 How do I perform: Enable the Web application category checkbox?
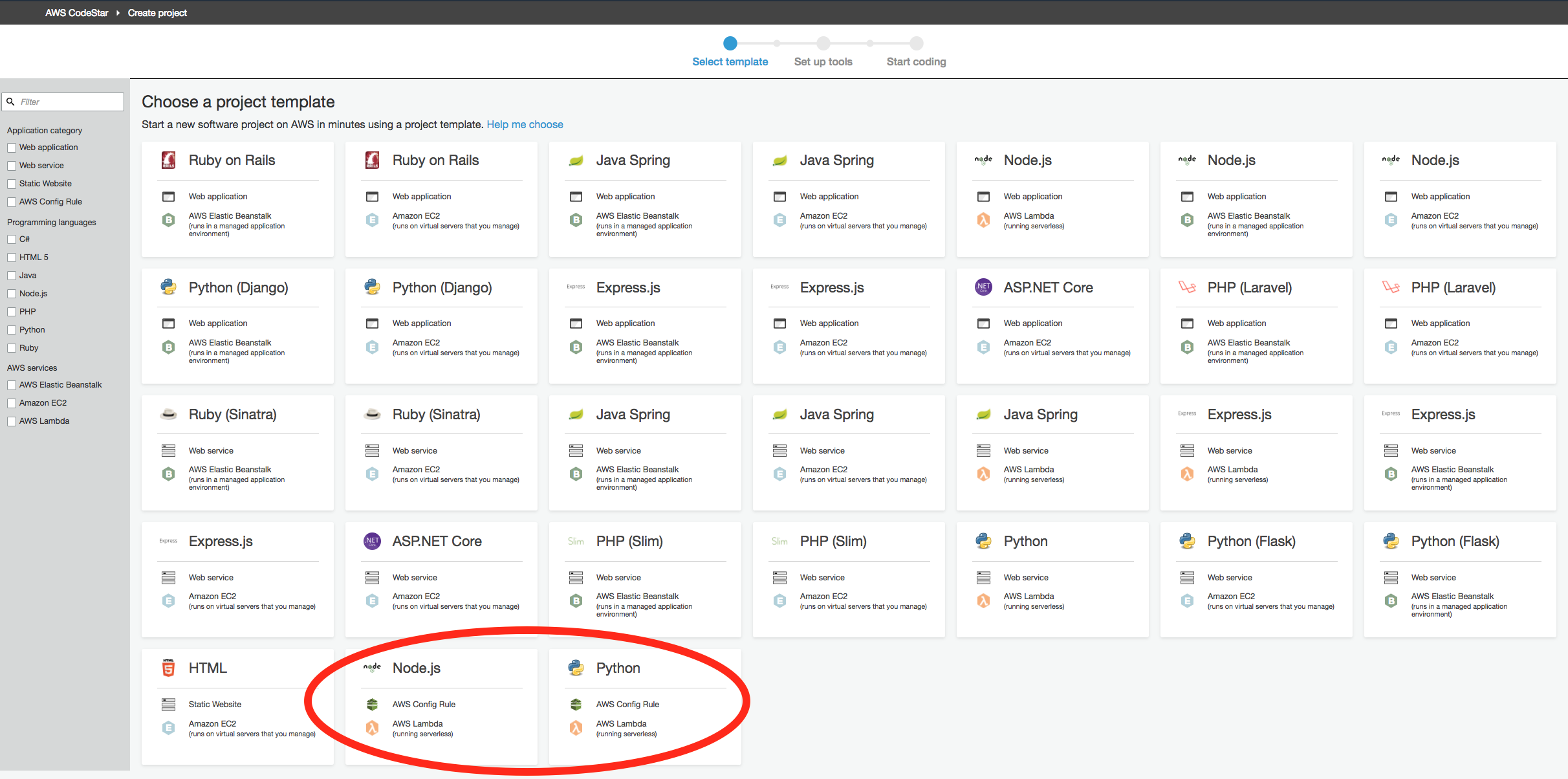tap(12, 148)
